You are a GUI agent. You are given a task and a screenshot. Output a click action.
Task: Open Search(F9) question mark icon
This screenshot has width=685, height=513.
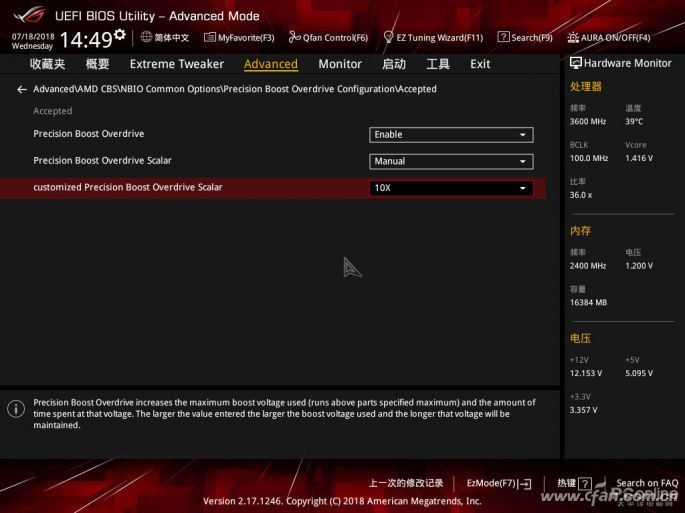tap(503, 37)
